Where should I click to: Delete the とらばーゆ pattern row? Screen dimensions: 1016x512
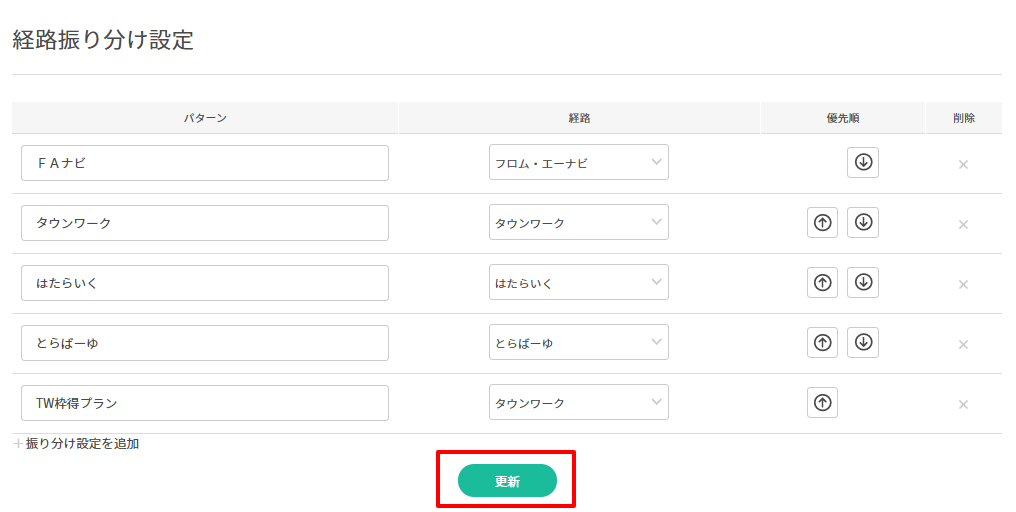pos(963,344)
